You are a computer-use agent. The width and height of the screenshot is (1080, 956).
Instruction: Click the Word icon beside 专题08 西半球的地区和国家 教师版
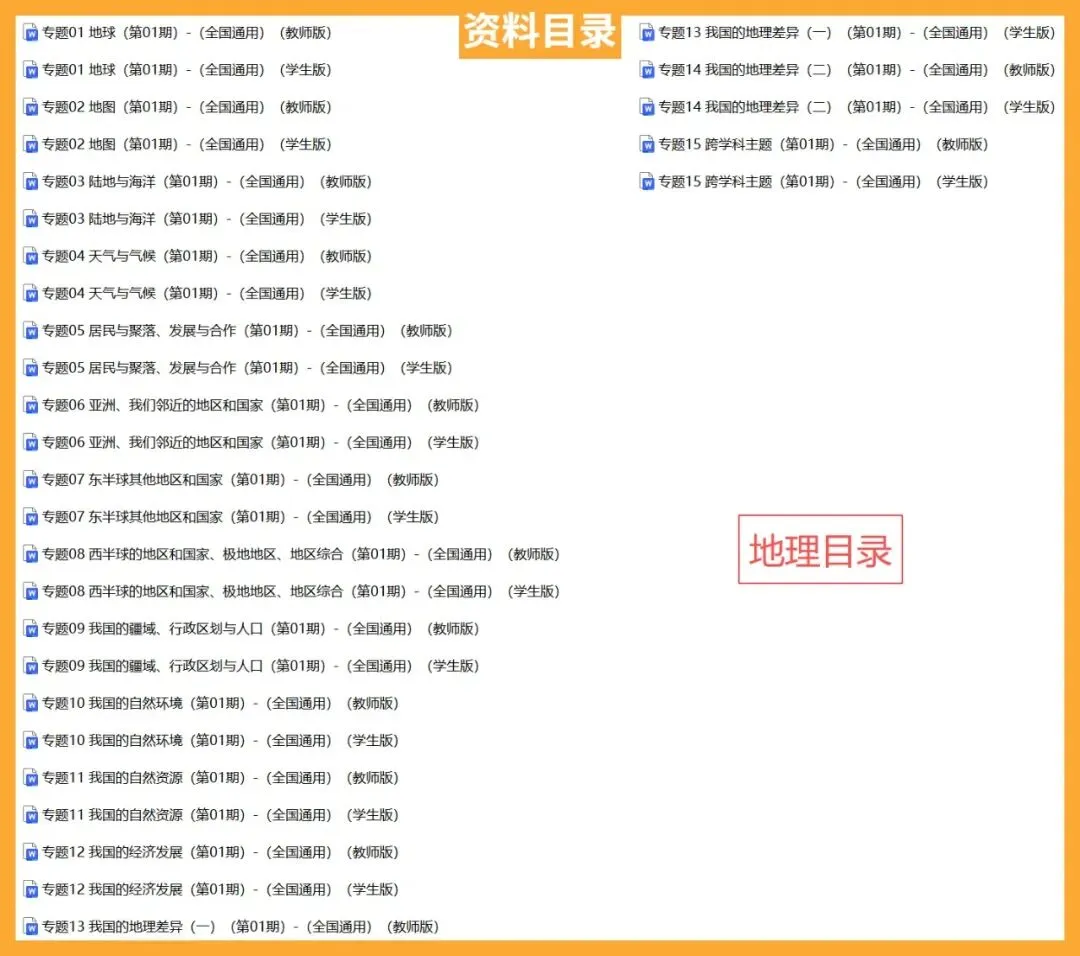click(29, 554)
